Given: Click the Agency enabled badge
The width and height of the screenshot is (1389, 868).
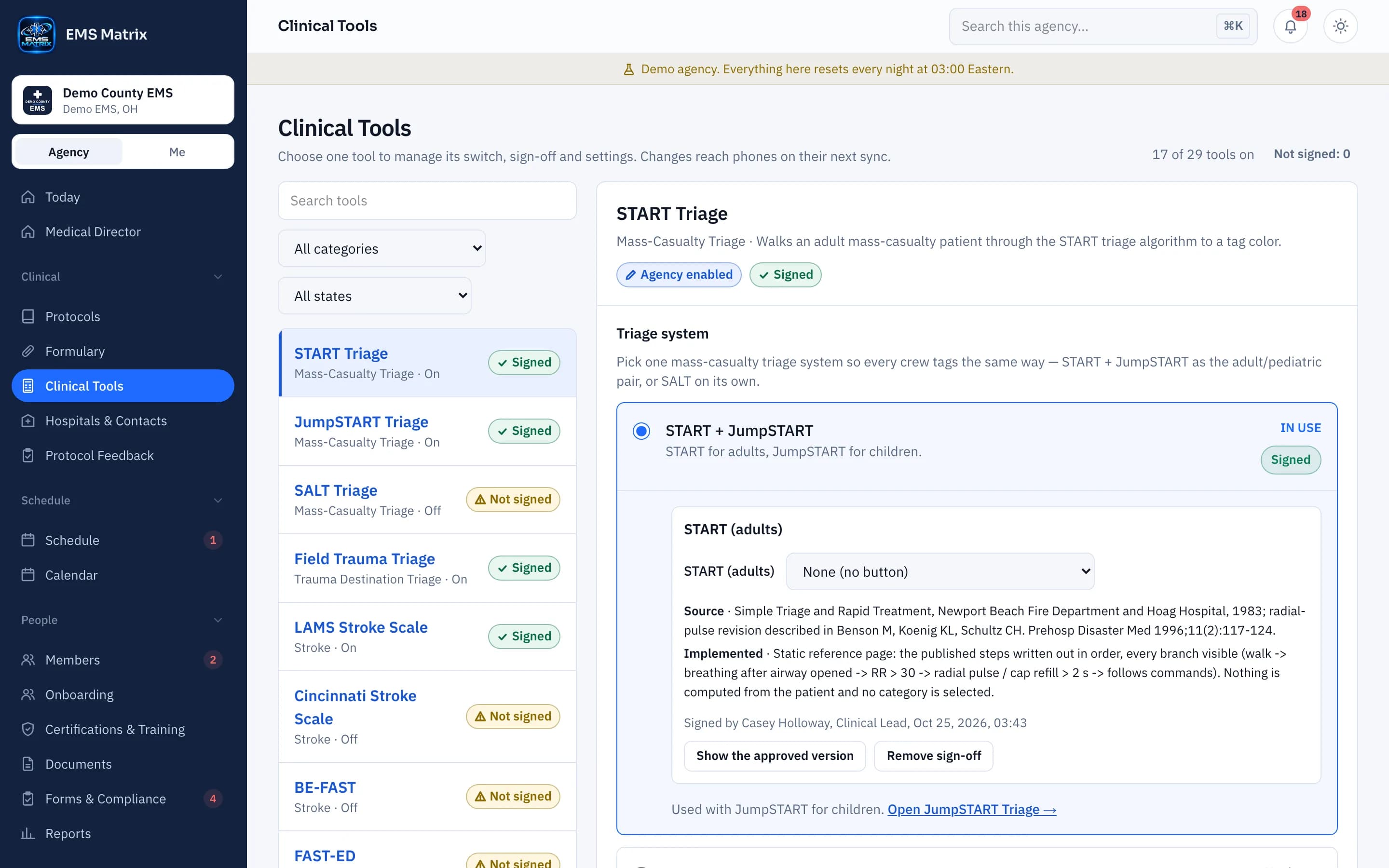Looking at the screenshot, I should (679, 274).
